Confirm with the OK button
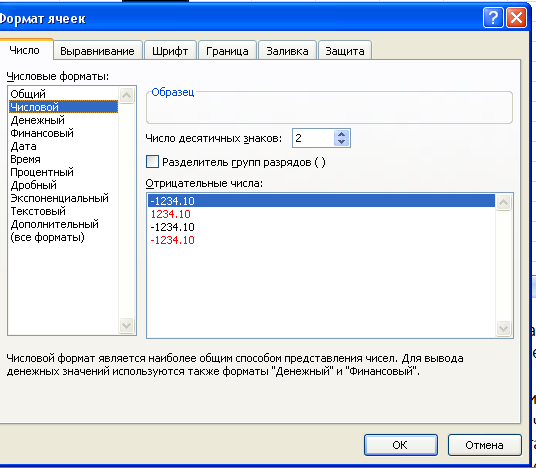Image resolution: width=536 pixels, height=468 pixels. pyautogui.click(x=401, y=445)
